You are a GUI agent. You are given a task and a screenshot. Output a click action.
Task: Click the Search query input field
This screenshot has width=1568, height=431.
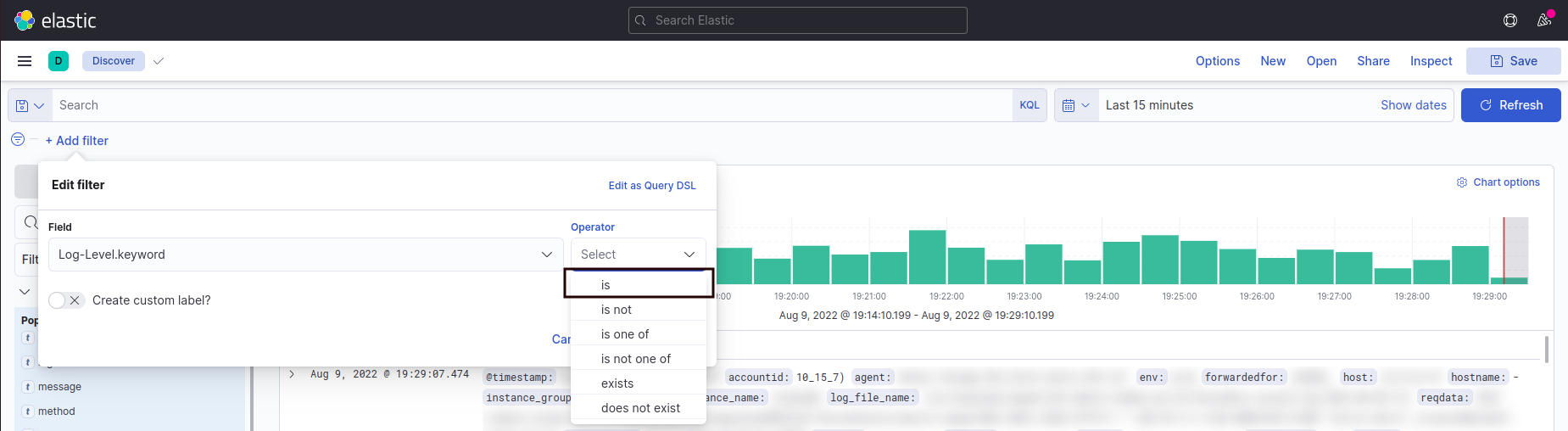pyautogui.click(x=532, y=105)
